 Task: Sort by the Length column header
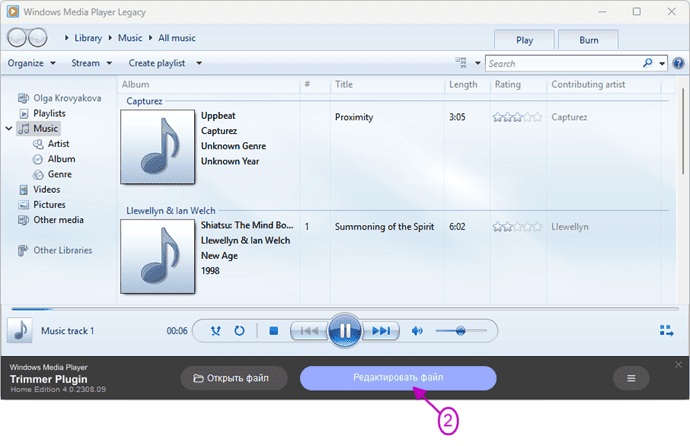click(467, 84)
